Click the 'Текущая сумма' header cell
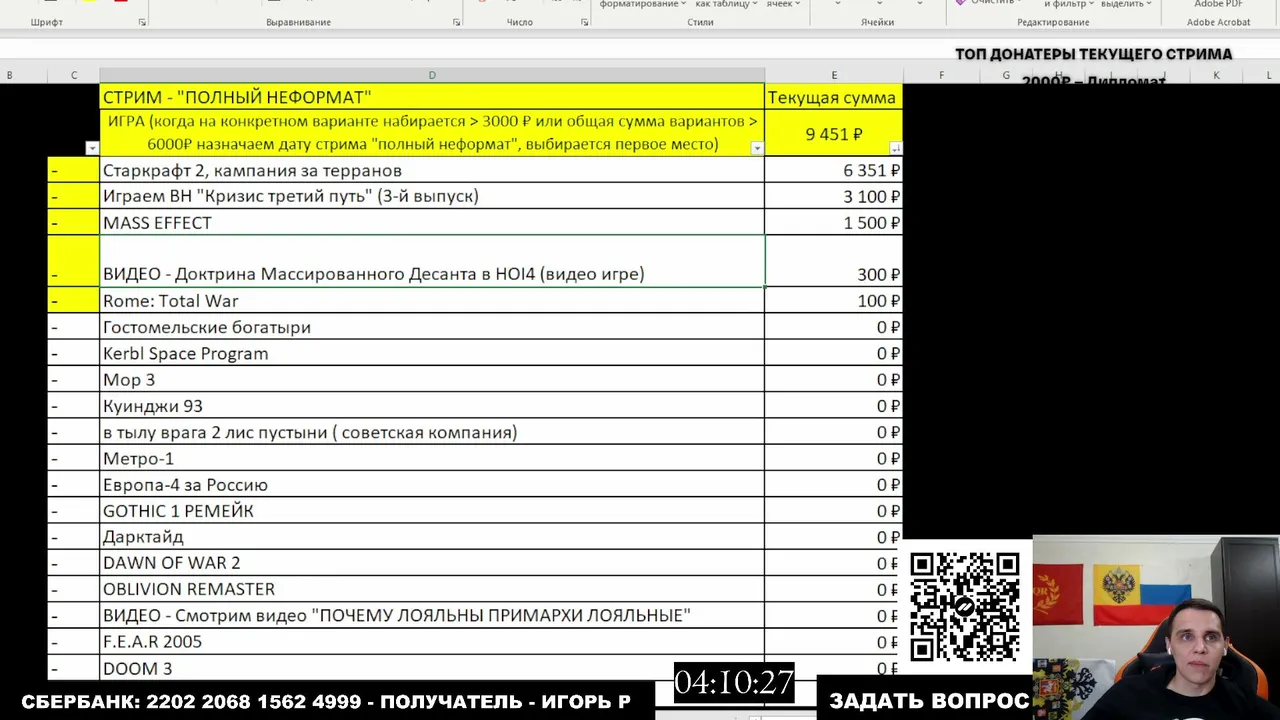Viewport: 1280px width, 720px height. (x=834, y=97)
